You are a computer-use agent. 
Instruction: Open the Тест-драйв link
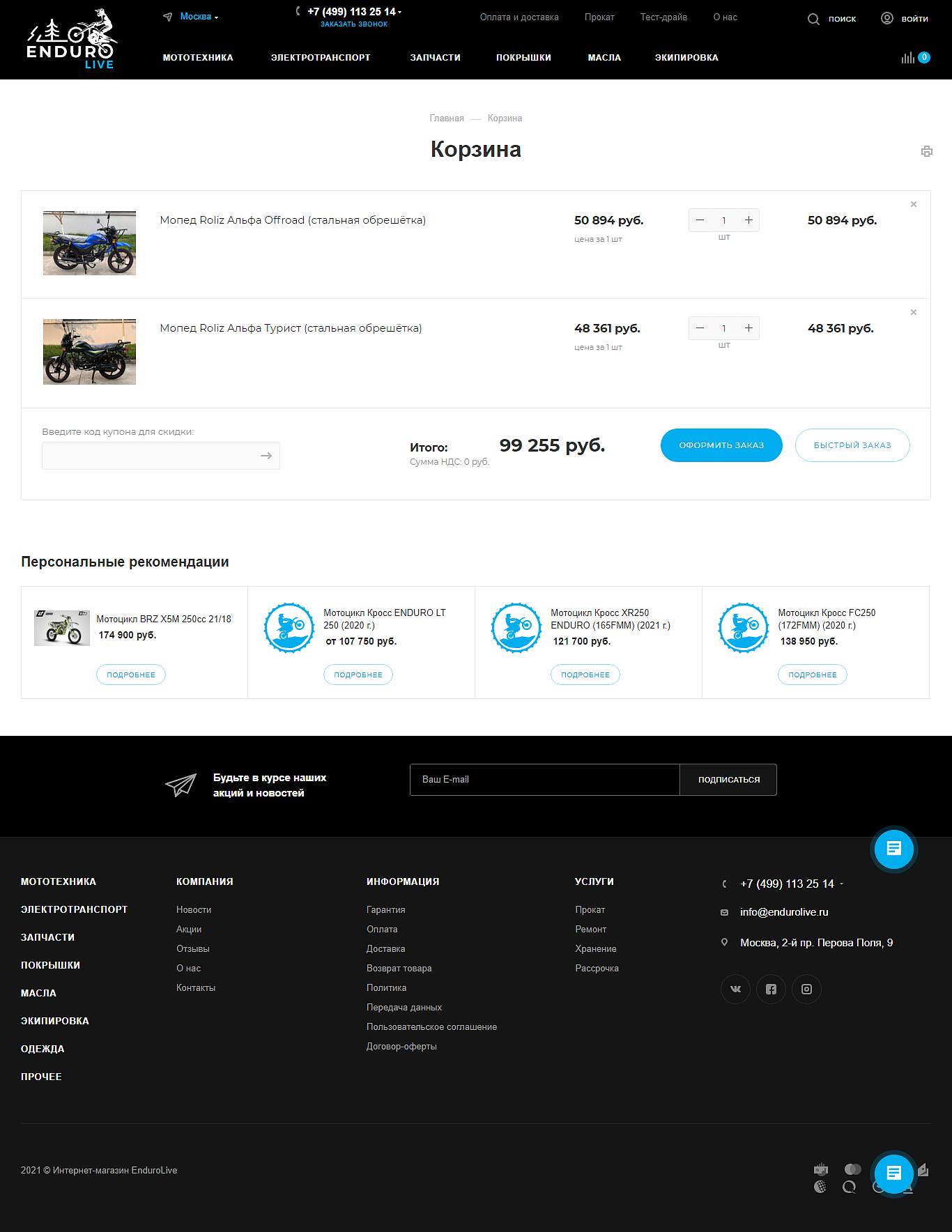[x=663, y=17]
